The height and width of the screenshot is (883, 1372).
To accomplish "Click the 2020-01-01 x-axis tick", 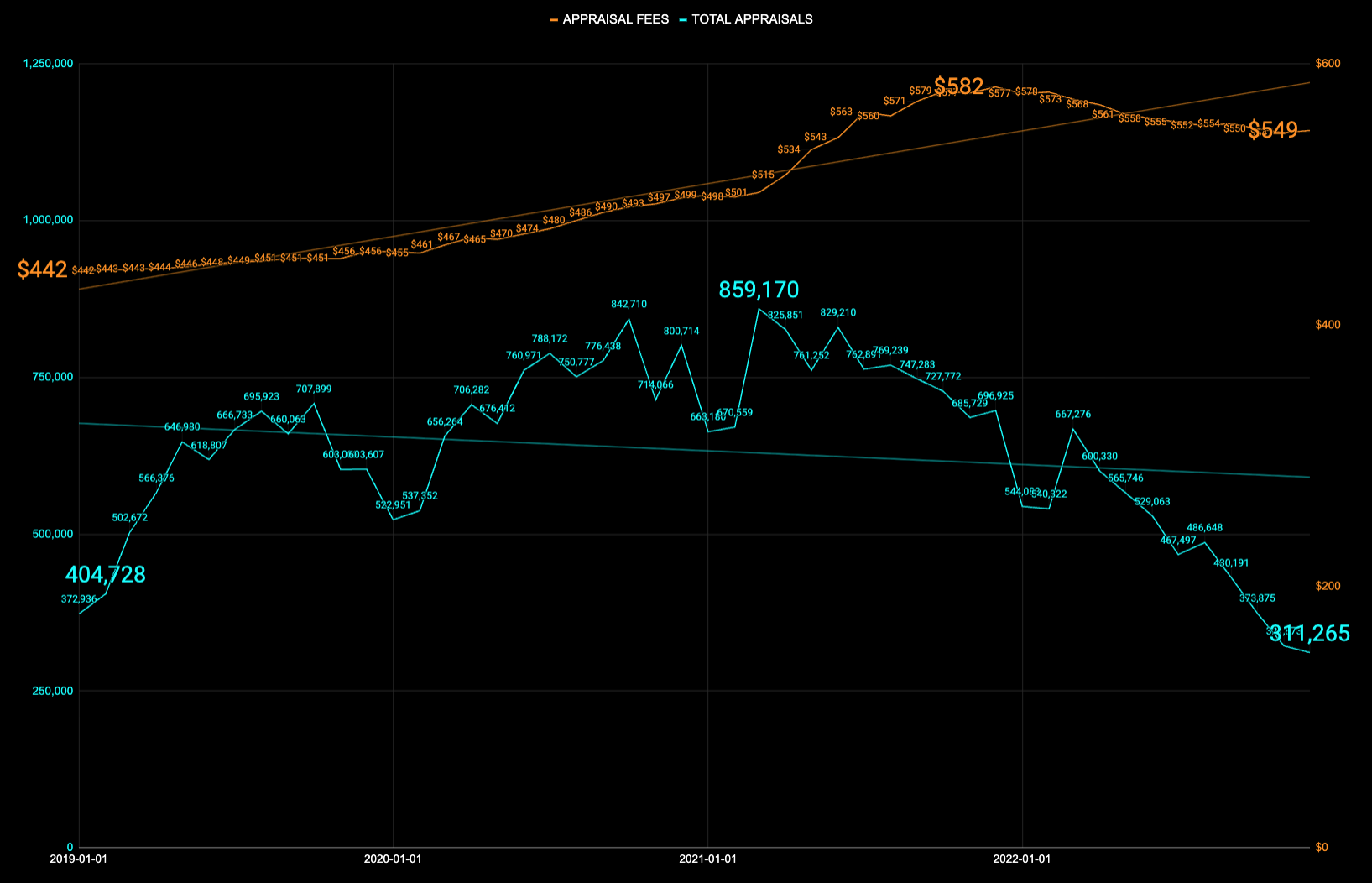I will point(393,859).
